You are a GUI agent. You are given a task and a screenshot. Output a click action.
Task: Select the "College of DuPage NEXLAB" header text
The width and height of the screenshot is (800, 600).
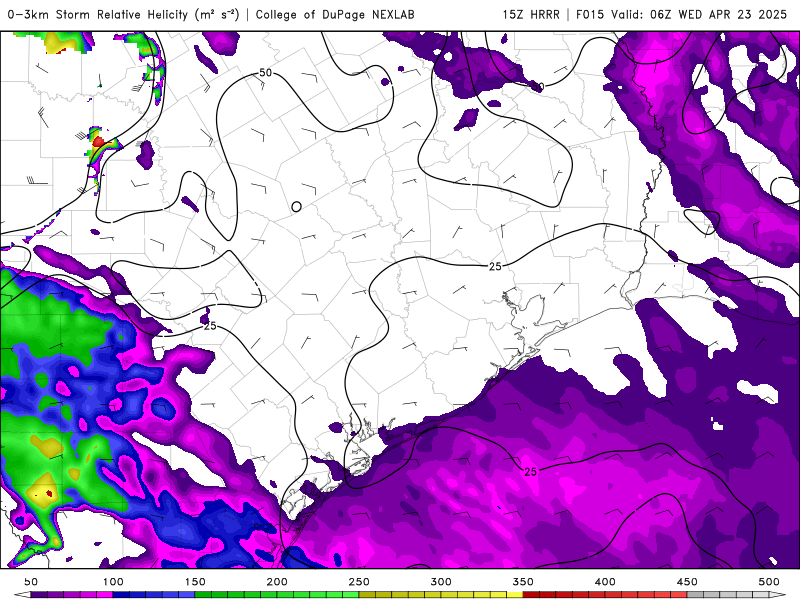point(335,14)
